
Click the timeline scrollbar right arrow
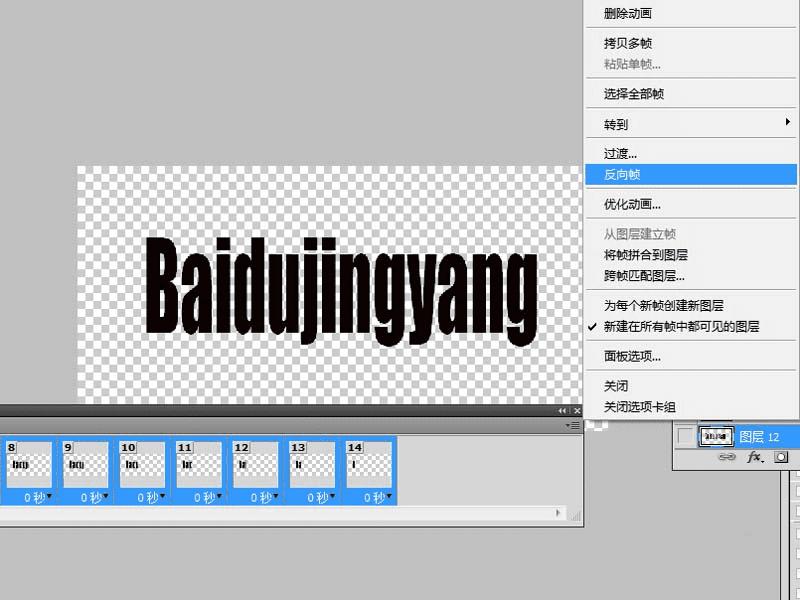click(558, 513)
